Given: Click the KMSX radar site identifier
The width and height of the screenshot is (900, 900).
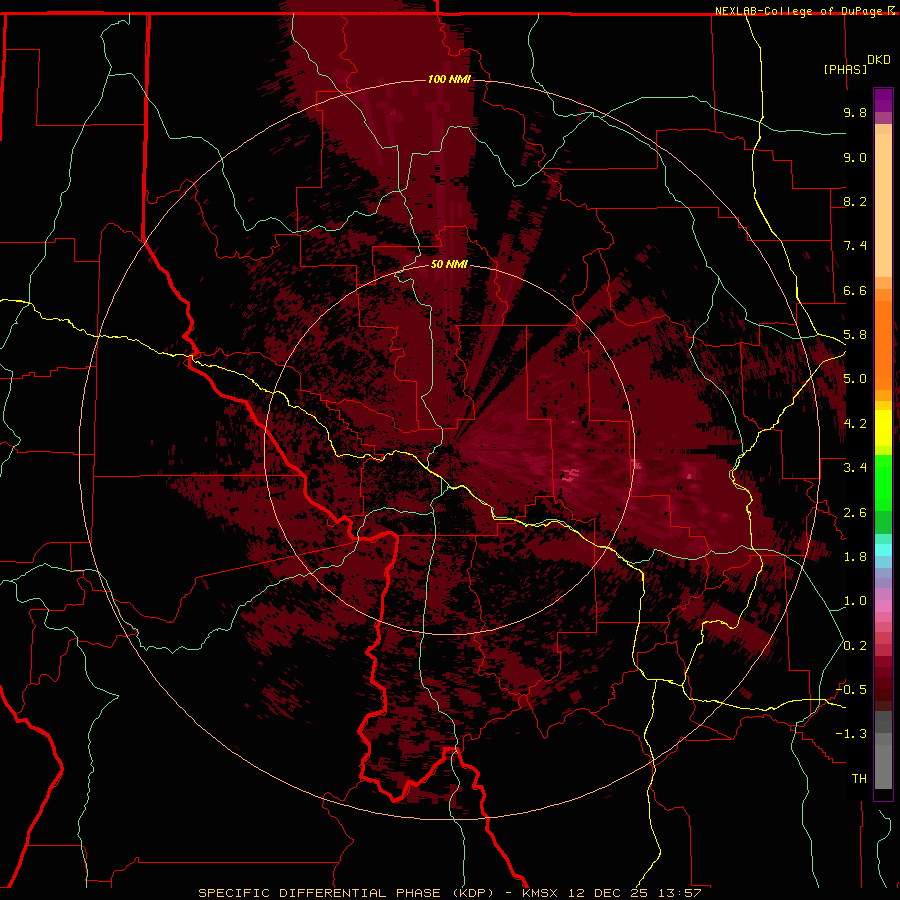Looking at the screenshot, I should (x=540, y=893).
